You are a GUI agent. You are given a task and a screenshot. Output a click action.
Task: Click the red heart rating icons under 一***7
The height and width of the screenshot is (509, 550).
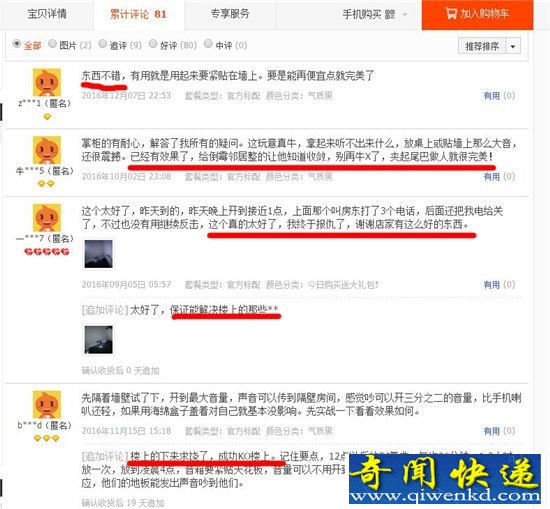[x=47, y=252]
